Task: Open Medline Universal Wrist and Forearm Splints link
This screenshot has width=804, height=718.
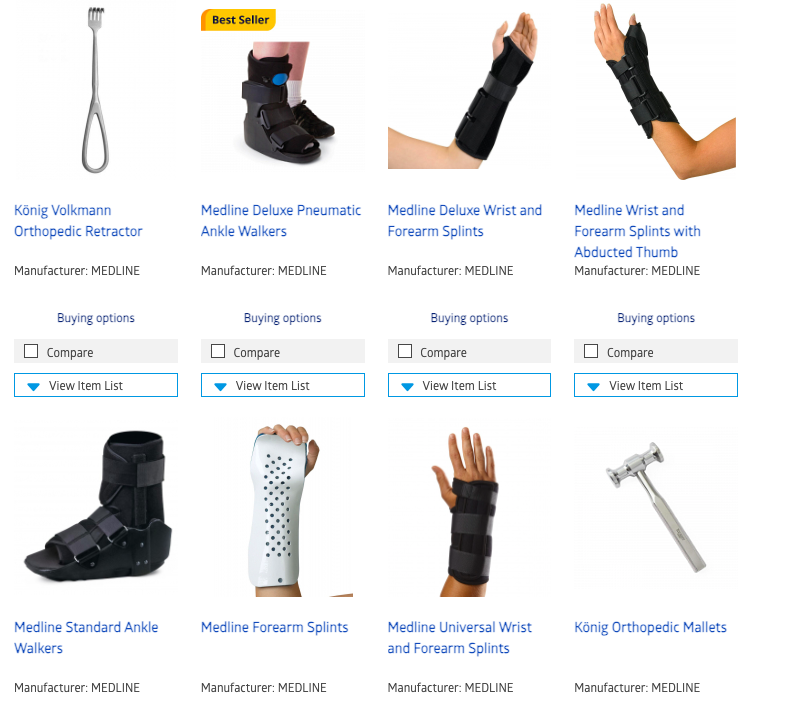Action: 459,637
